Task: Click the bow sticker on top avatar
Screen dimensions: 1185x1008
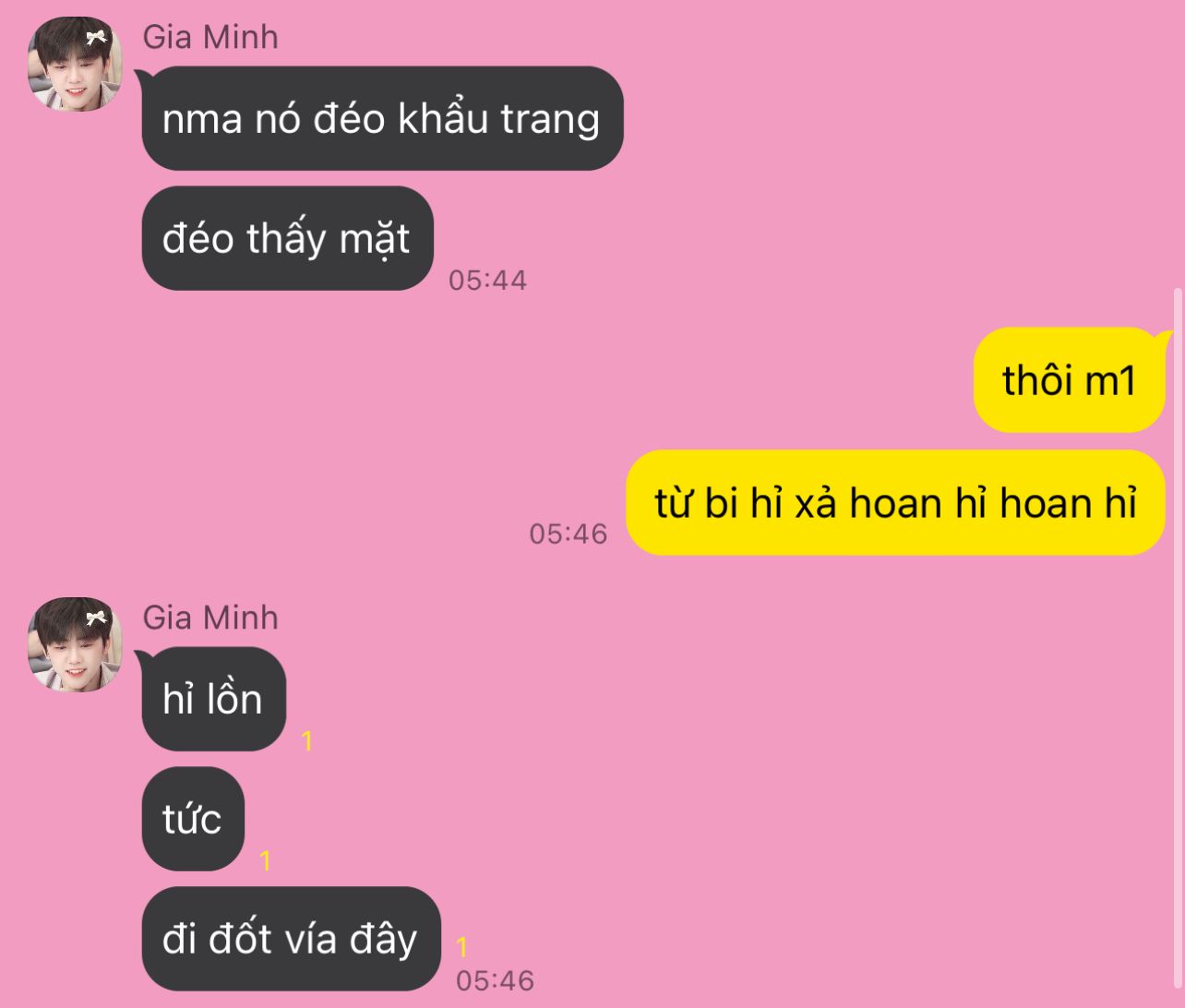Action: click(x=96, y=38)
